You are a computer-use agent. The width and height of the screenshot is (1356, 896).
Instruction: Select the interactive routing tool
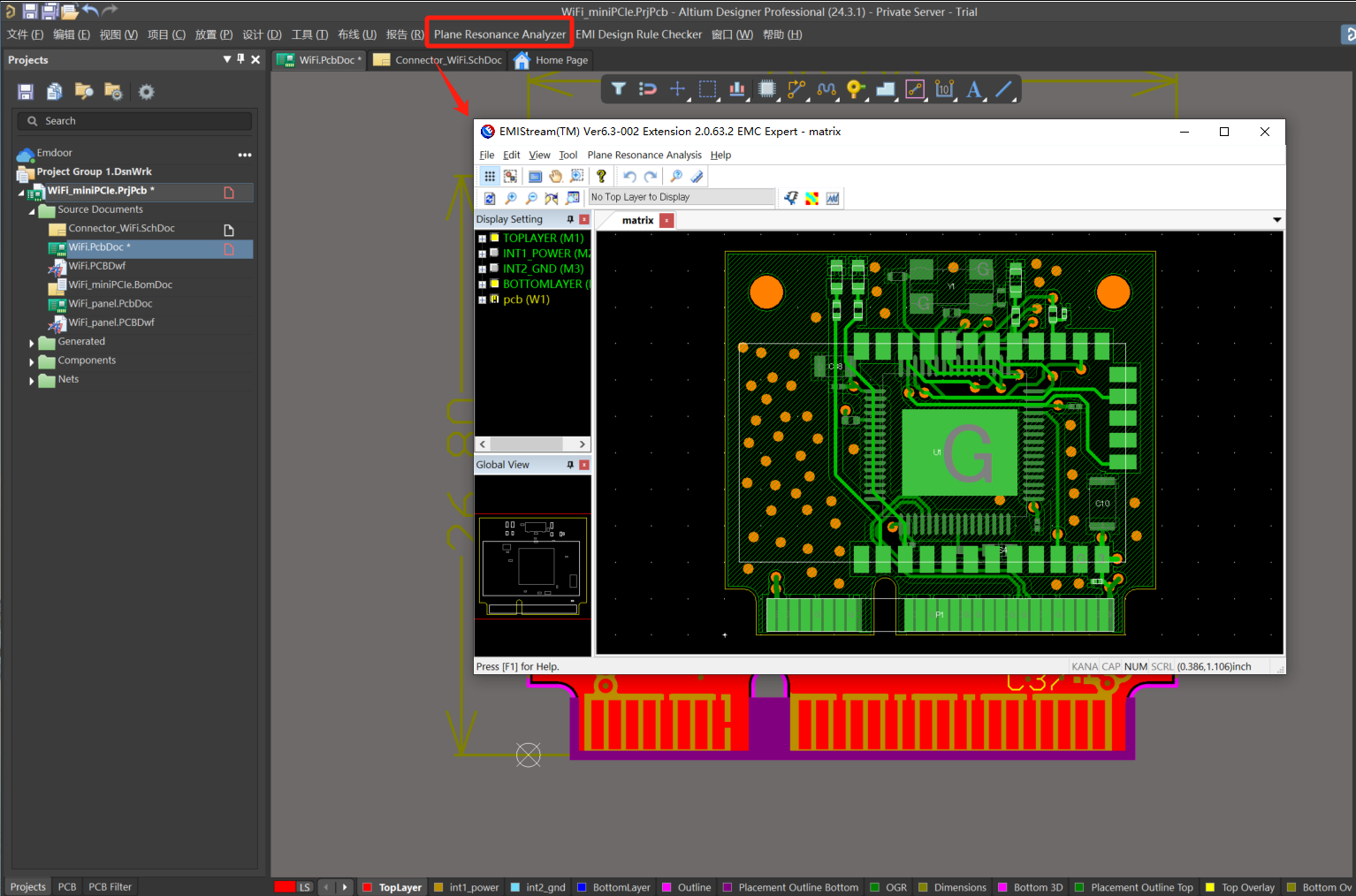click(x=796, y=89)
